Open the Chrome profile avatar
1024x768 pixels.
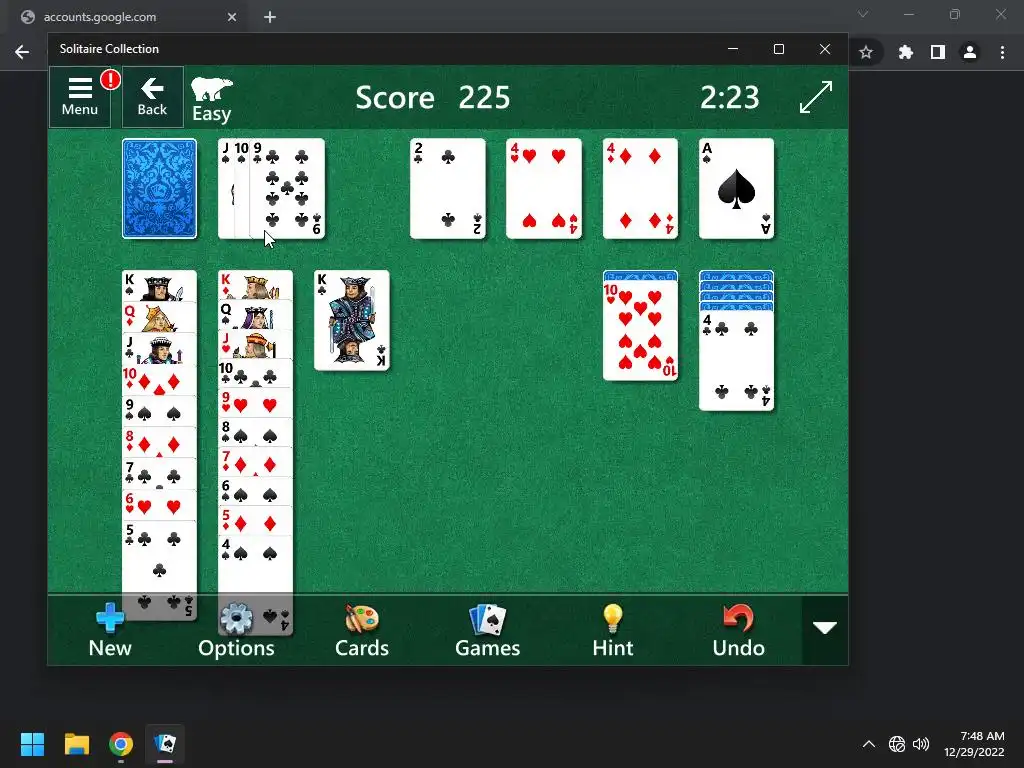coord(970,52)
